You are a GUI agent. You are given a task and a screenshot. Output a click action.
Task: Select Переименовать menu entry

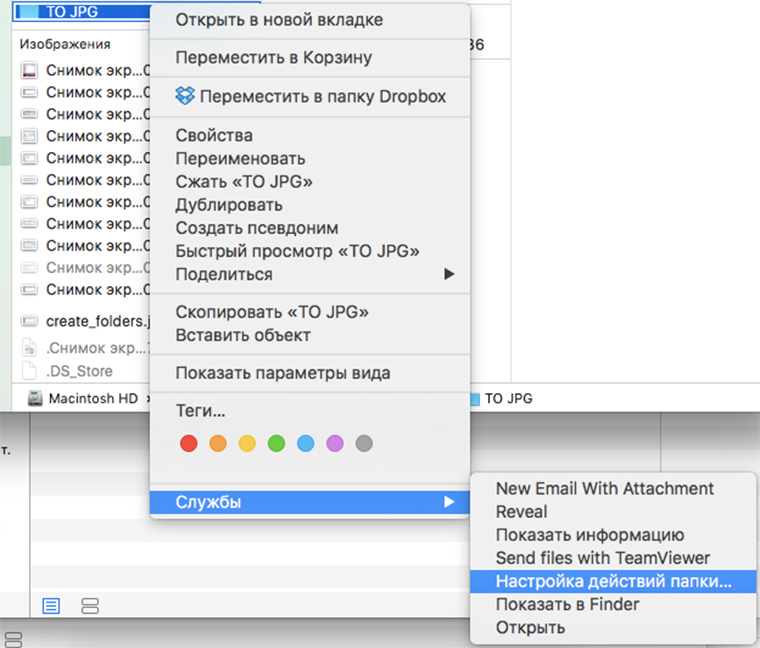(310, 158)
